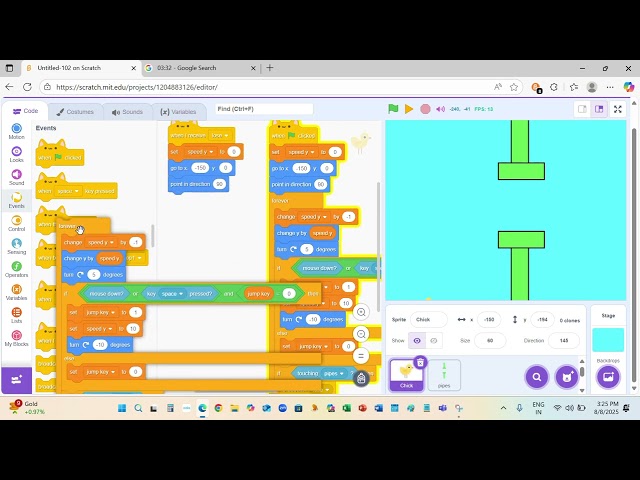Image resolution: width=640 pixels, height=480 pixels.
Task: Toggle the mute speaker icon above stage
Action: tap(440, 109)
